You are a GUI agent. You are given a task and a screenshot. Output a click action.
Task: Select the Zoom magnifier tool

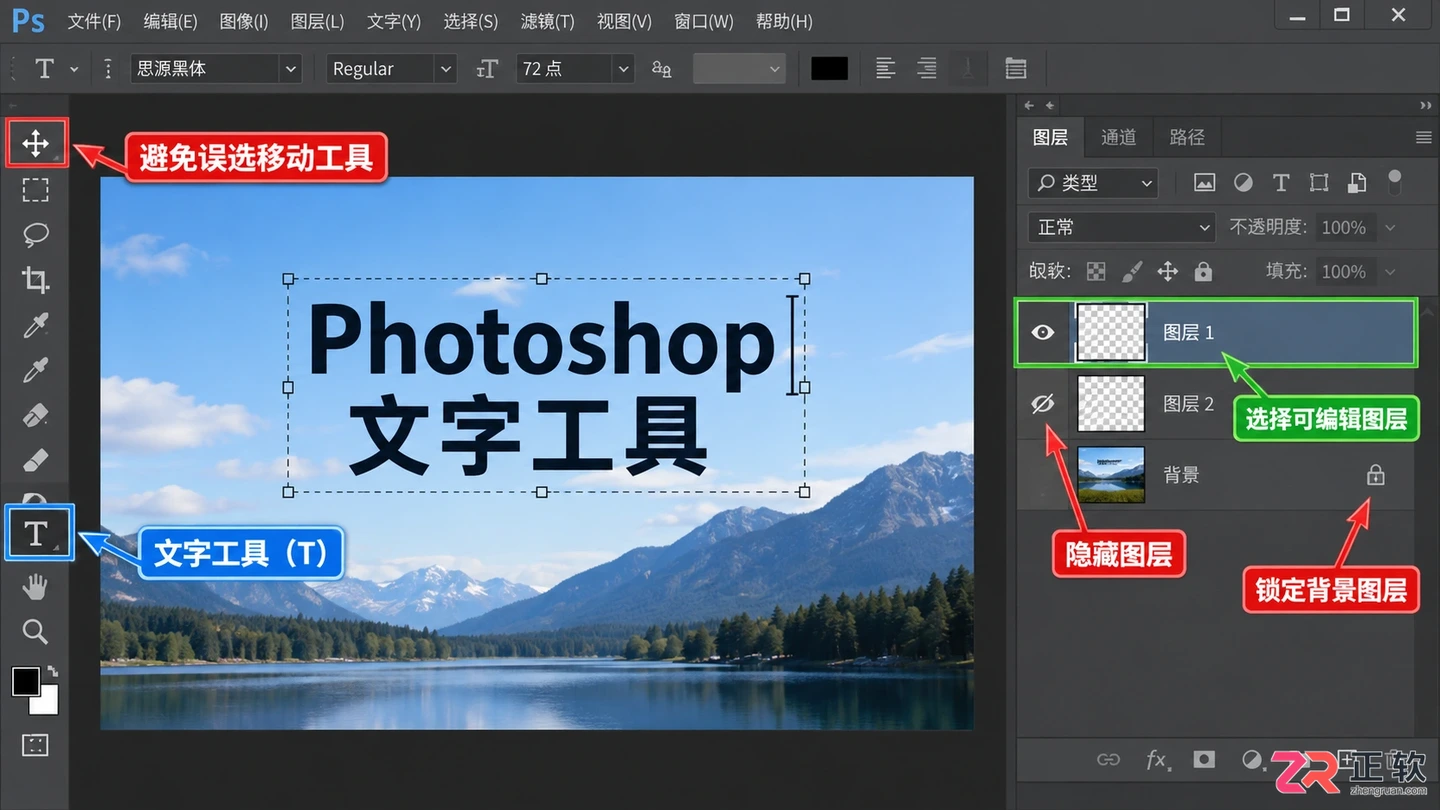[36, 631]
